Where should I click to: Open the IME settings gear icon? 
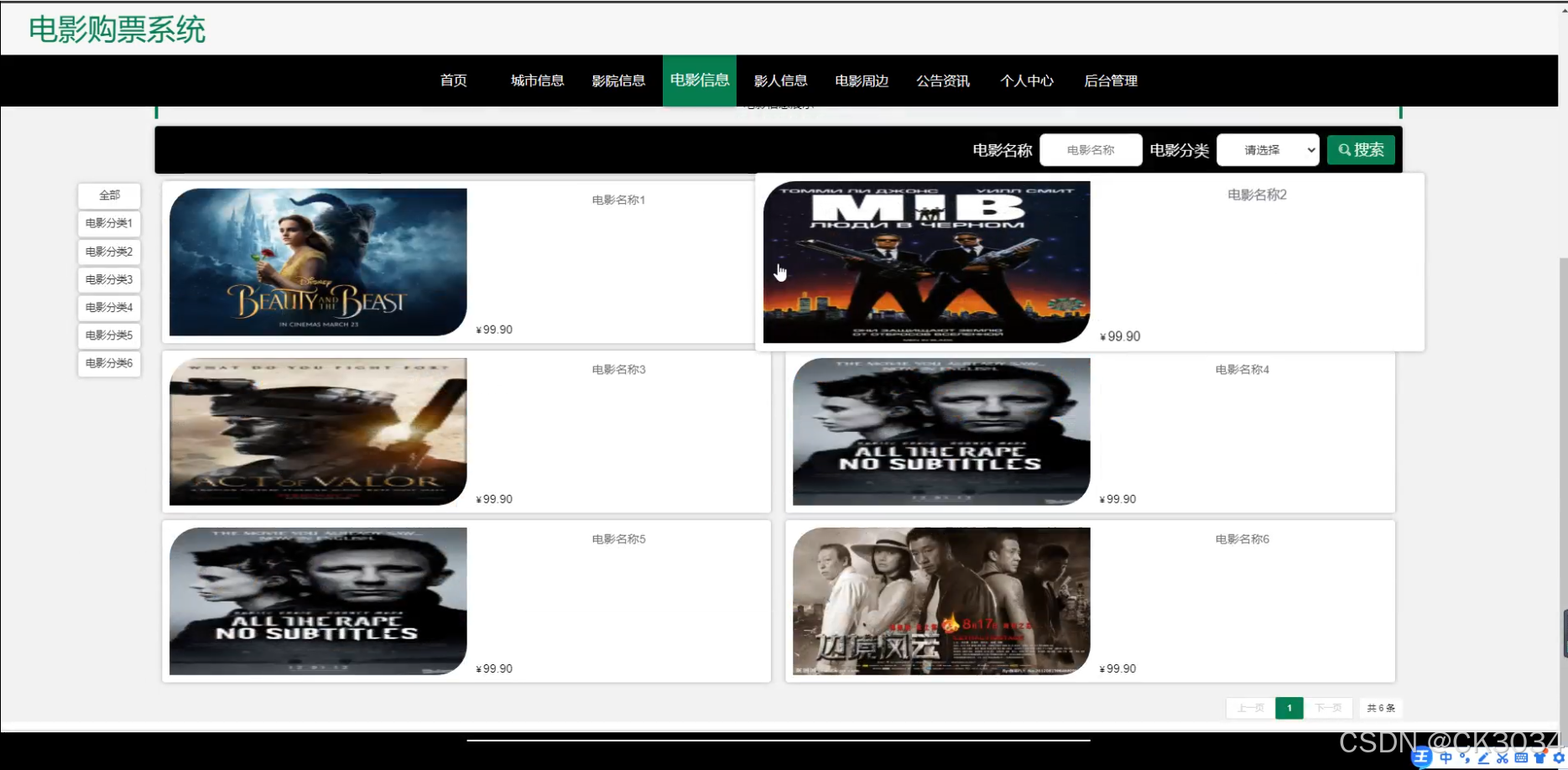(x=1558, y=758)
